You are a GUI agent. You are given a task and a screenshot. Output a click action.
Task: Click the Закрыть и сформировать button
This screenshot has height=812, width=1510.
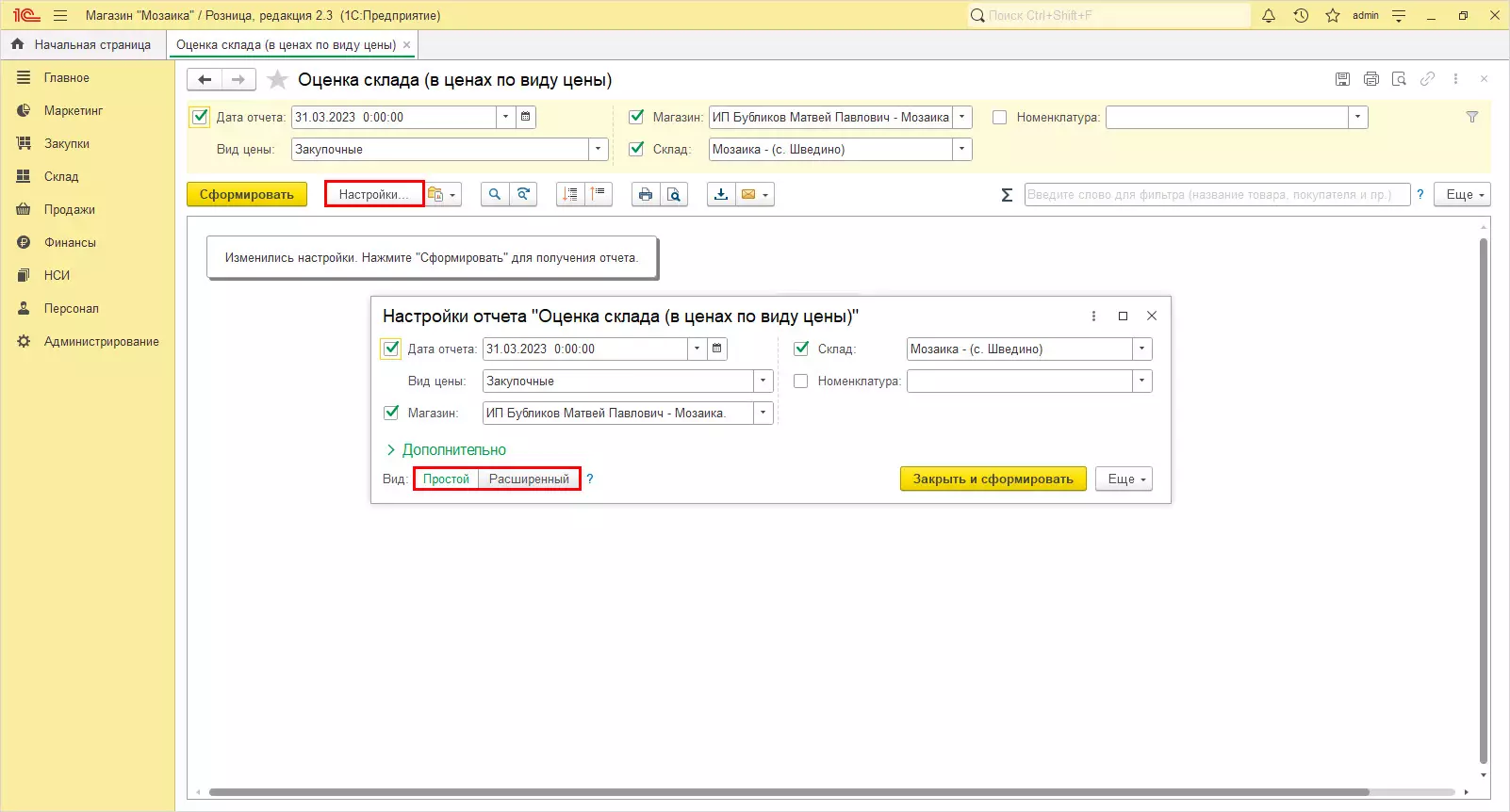(x=993, y=479)
